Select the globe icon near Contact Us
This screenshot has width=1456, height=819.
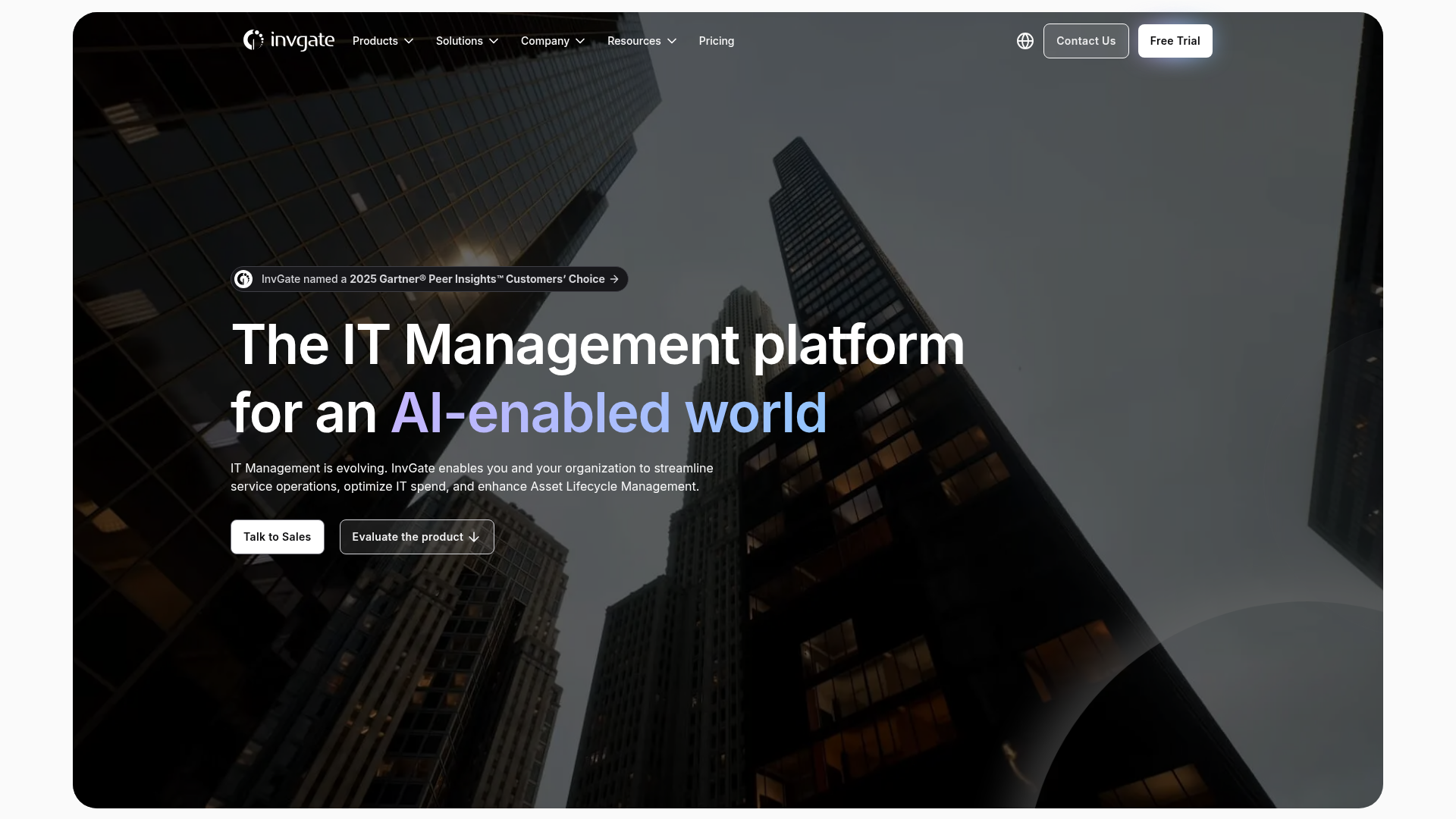[x=1025, y=41]
